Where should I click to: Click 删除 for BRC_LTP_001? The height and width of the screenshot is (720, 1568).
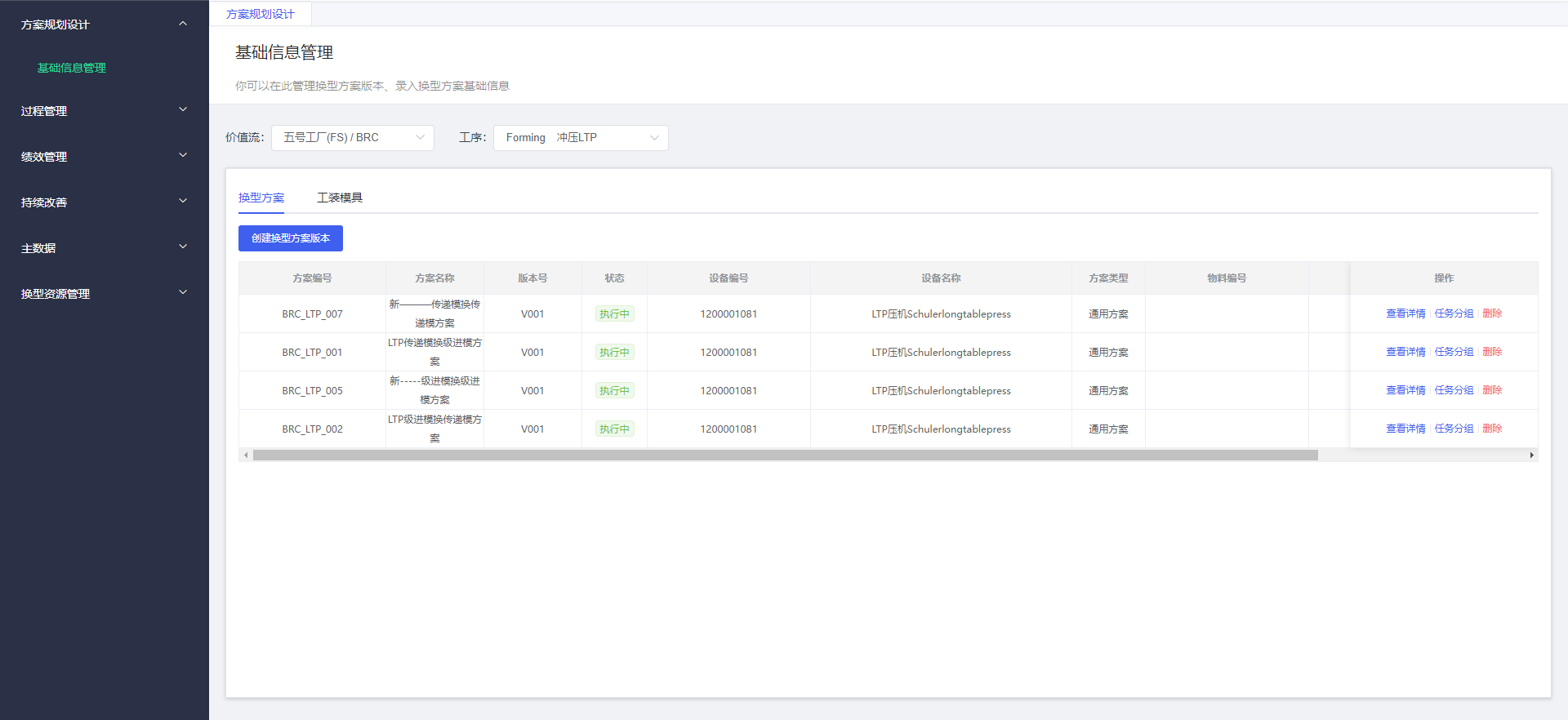click(1492, 352)
